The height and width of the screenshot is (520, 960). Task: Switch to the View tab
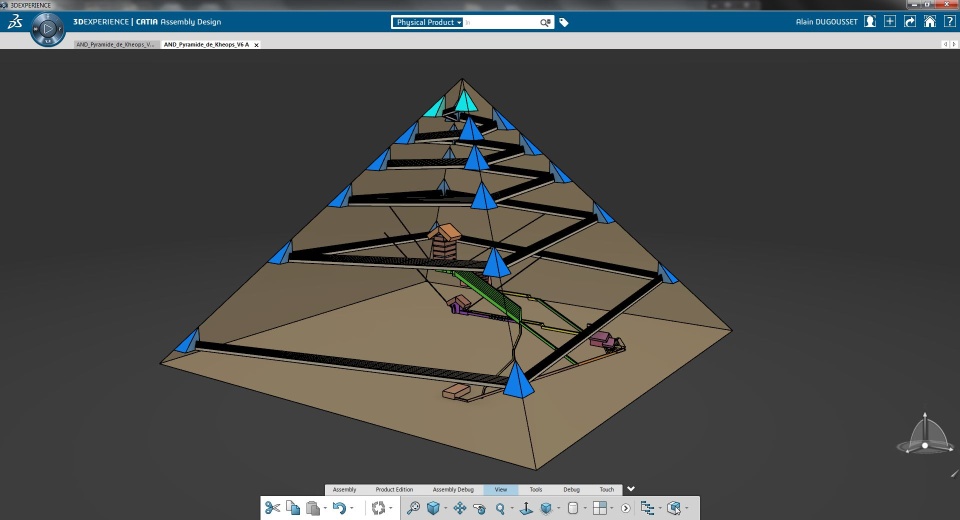501,489
